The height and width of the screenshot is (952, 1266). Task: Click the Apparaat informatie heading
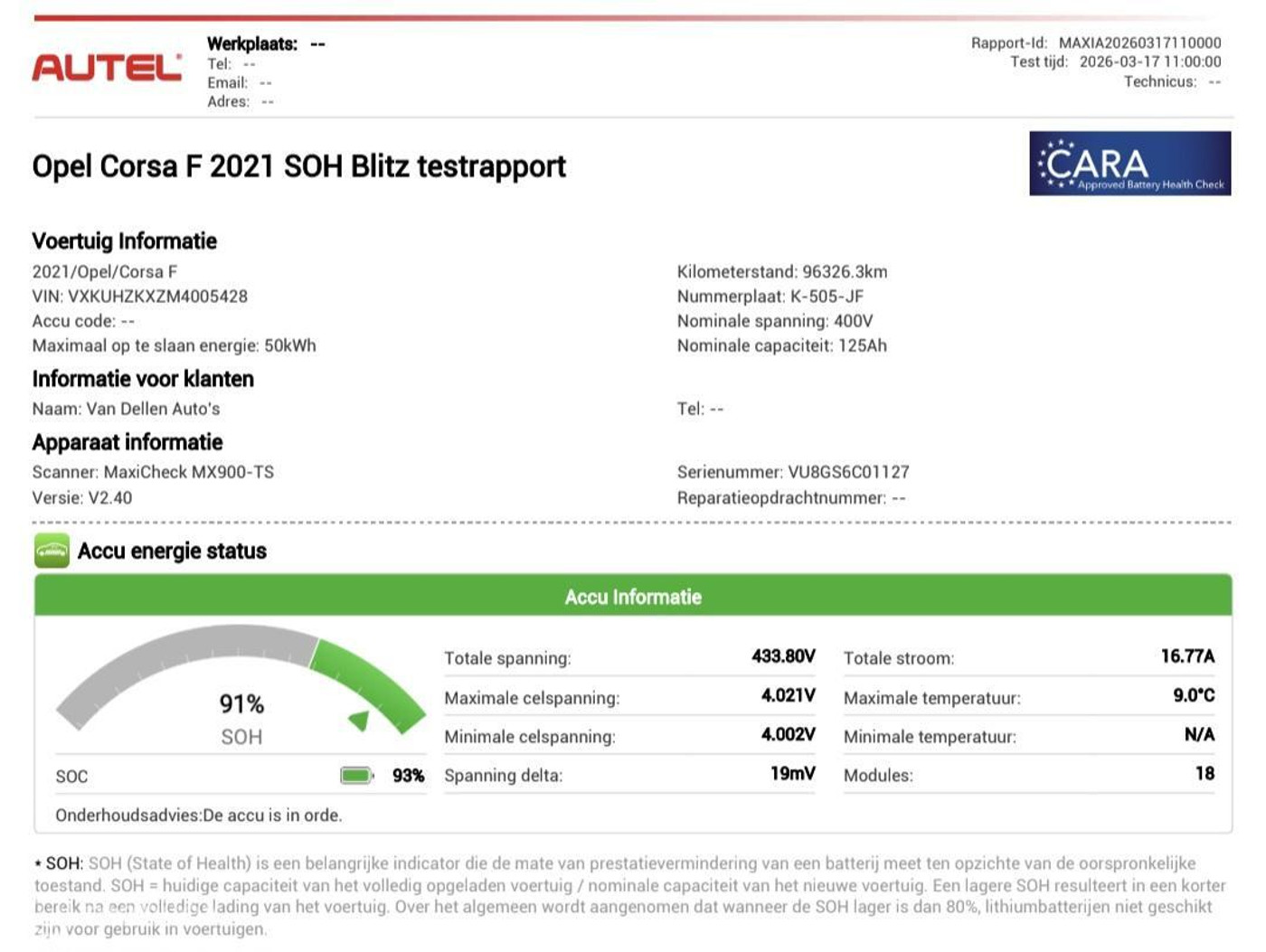tap(128, 443)
